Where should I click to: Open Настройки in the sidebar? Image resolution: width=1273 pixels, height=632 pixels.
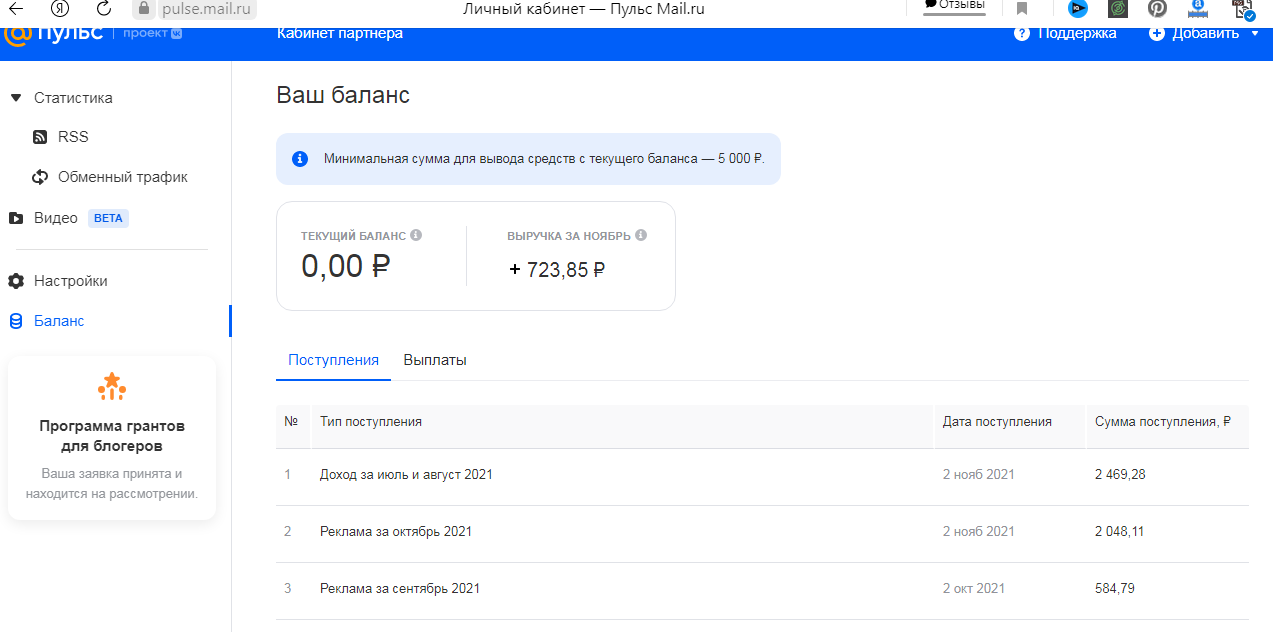71,281
